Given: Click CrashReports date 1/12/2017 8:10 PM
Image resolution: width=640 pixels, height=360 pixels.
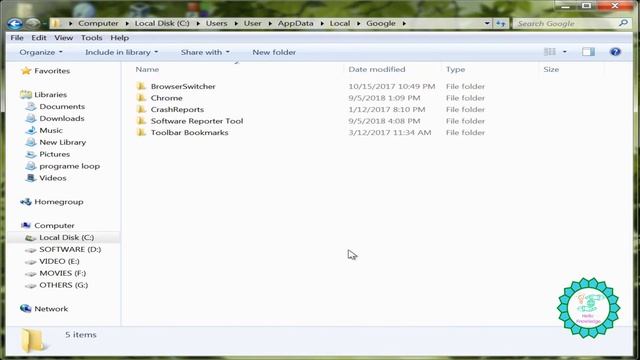Looking at the screenshot, I should [x=387, y=109].
